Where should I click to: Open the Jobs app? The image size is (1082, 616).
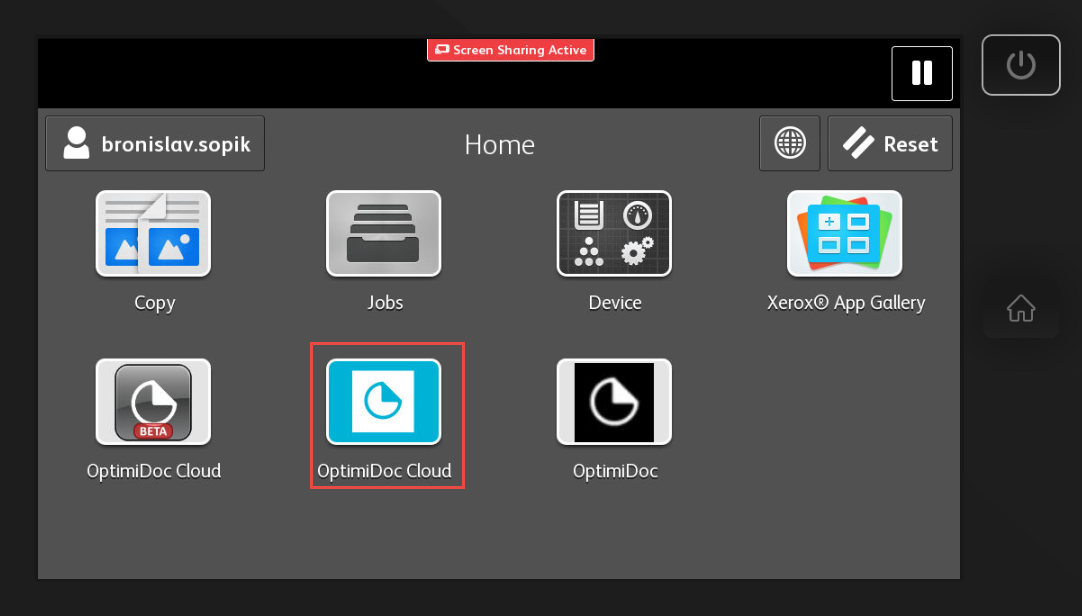pyautogui.click(x=384, y=234)
